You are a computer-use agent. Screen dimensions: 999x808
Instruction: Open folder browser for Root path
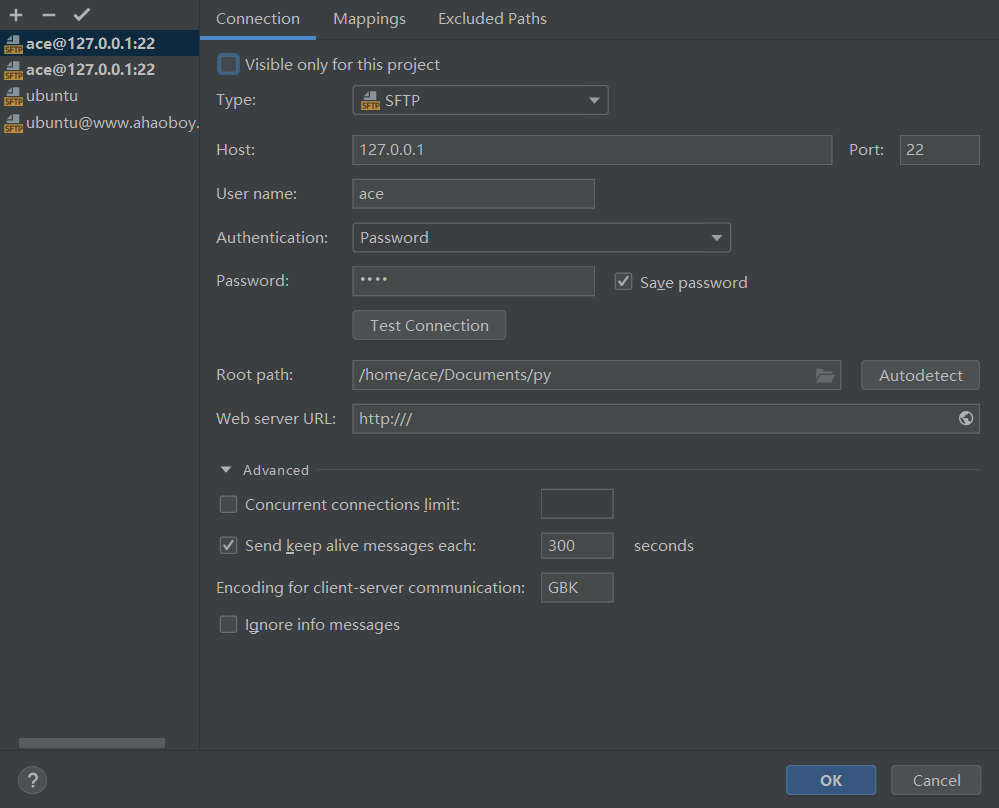(824, 375)
